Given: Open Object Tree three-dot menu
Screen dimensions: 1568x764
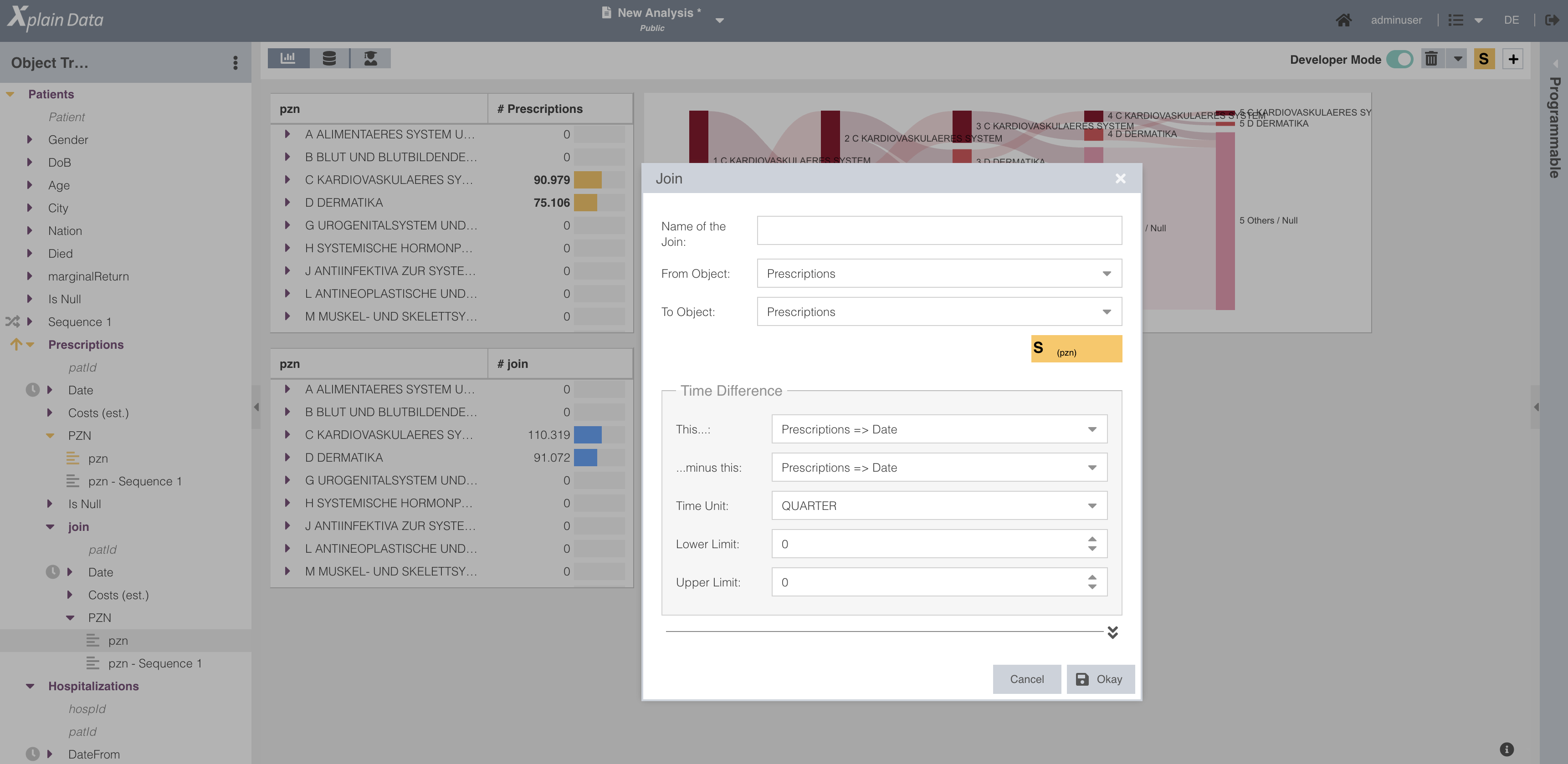Looking at the screenshot, I should (x=236, y=63).
